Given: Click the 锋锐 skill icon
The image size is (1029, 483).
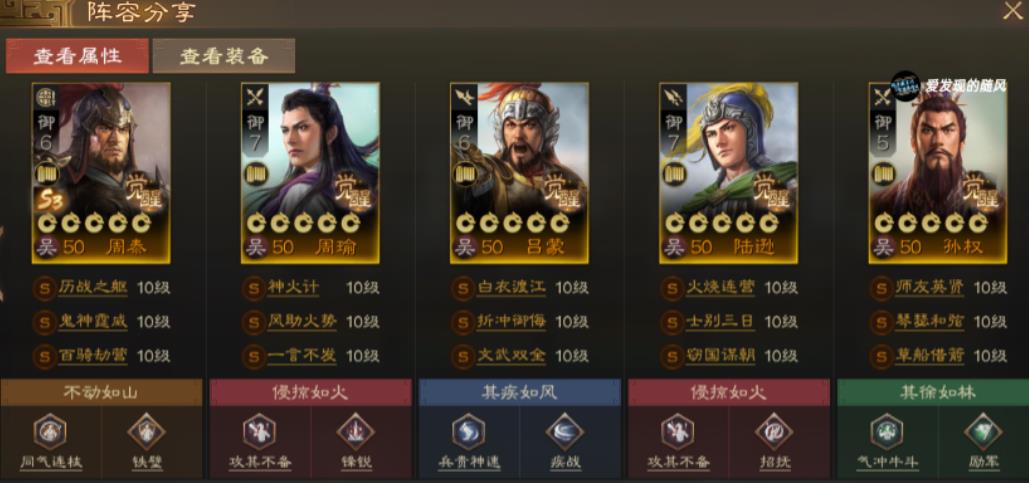Looking at the screenshot, I should pos(356,432).
